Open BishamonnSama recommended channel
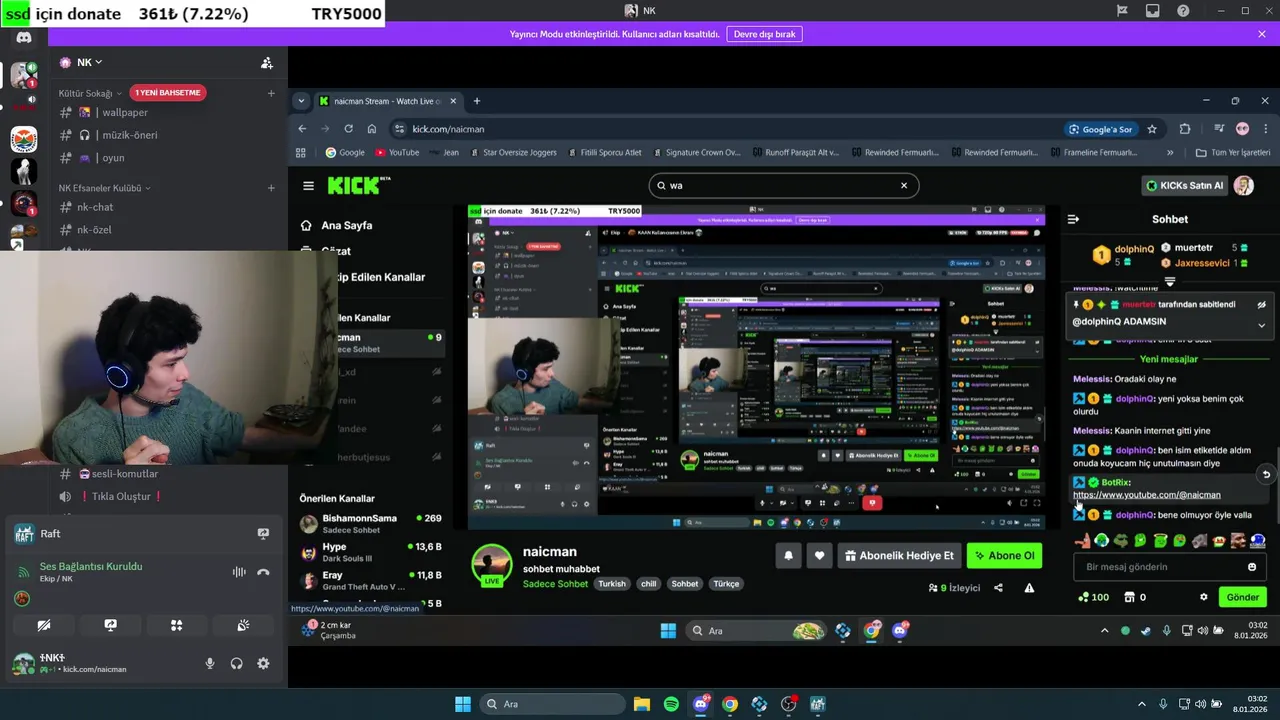This screenshot has width=1280, height=720. point(370,523)
